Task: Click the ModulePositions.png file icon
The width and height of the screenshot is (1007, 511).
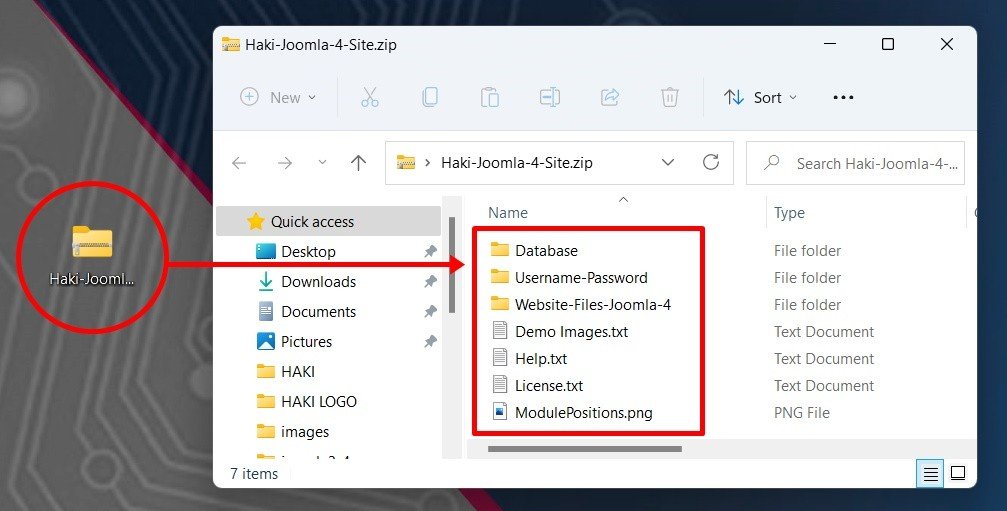Action: click(500, 411)
